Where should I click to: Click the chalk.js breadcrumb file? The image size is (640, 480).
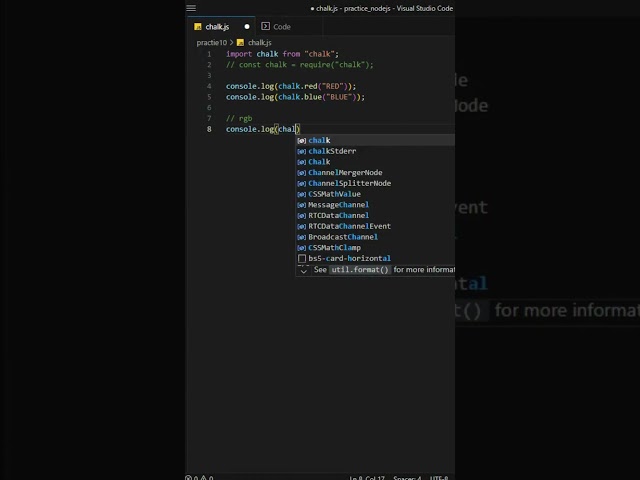tap(260, 42)
